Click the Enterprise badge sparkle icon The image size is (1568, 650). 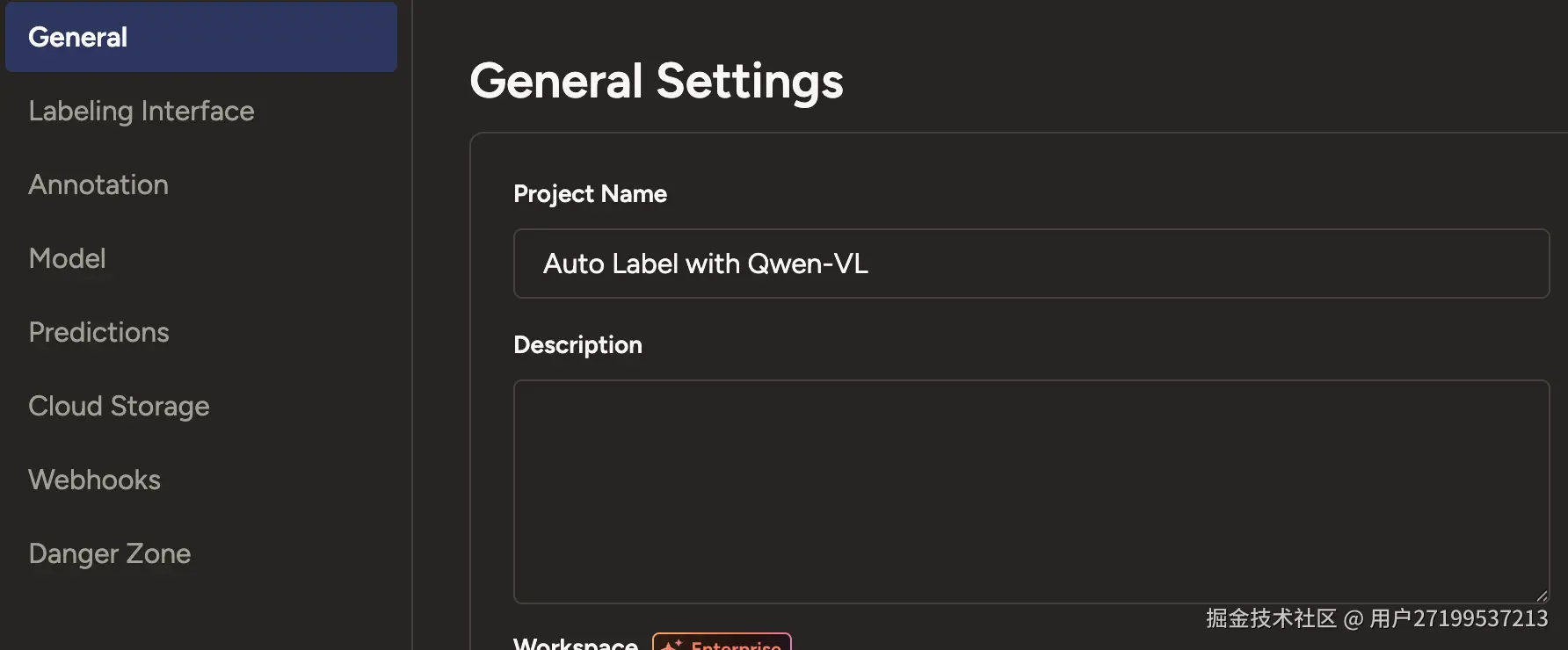click(x=672, y=646)
